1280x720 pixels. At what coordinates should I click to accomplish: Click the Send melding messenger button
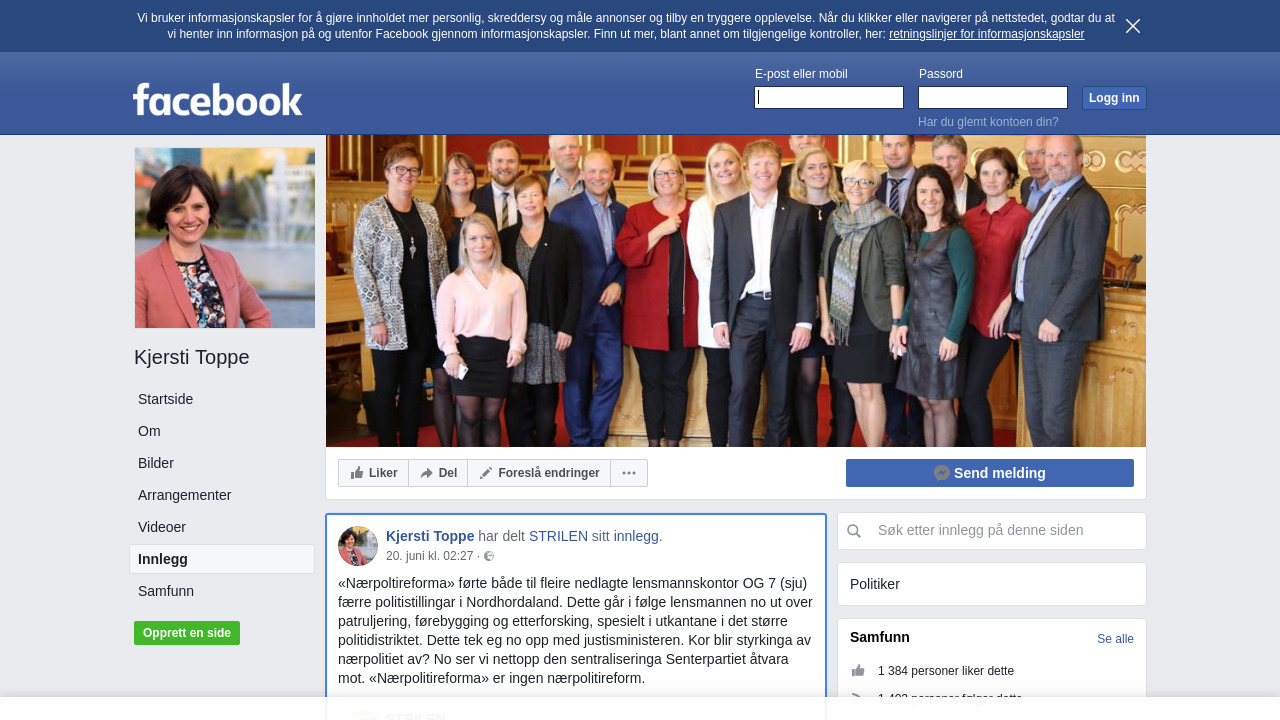(x=990, y=473)
